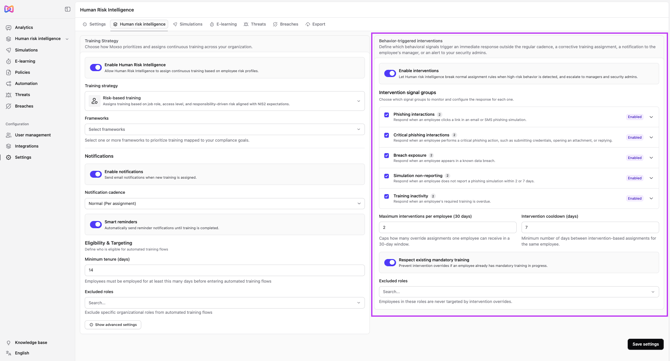670x361 pixels.
Task: Uncheck Simulation non-reporting checkbox
Action: point(386,176)
